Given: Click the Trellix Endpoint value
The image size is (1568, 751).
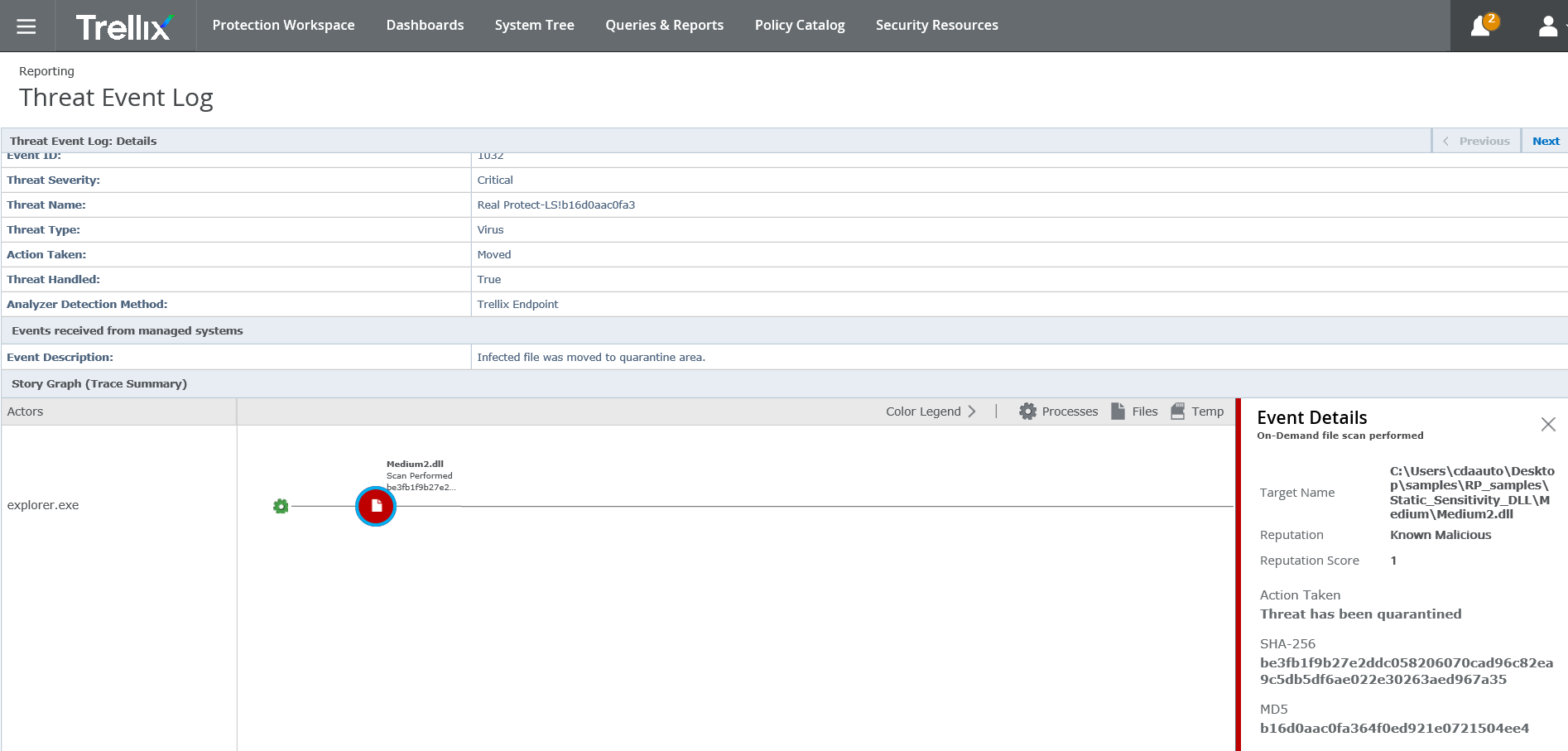Looking at the screenshot, I should click(517, 304).
